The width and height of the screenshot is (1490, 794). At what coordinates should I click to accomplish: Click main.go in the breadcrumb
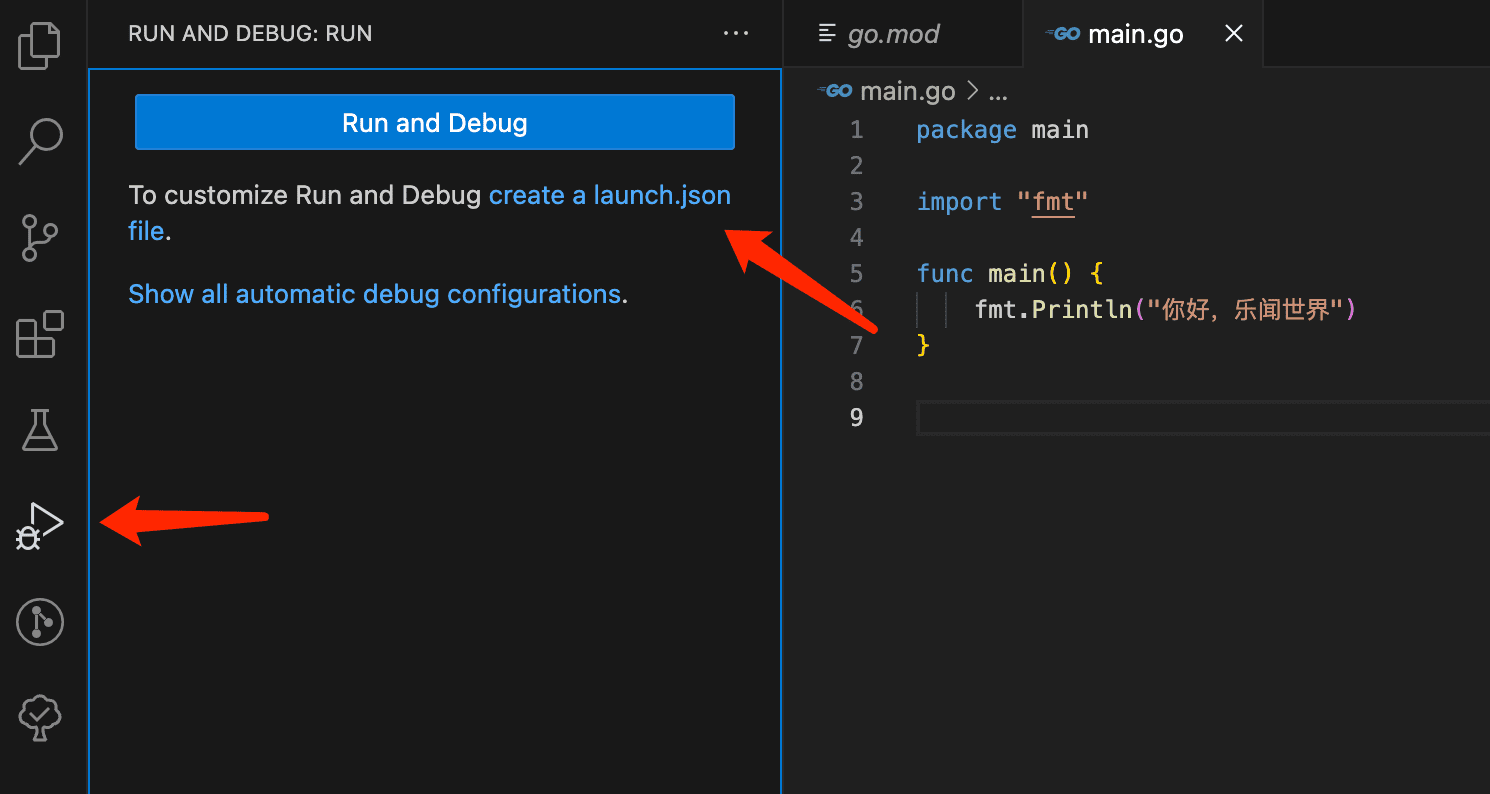pos(907,91)
